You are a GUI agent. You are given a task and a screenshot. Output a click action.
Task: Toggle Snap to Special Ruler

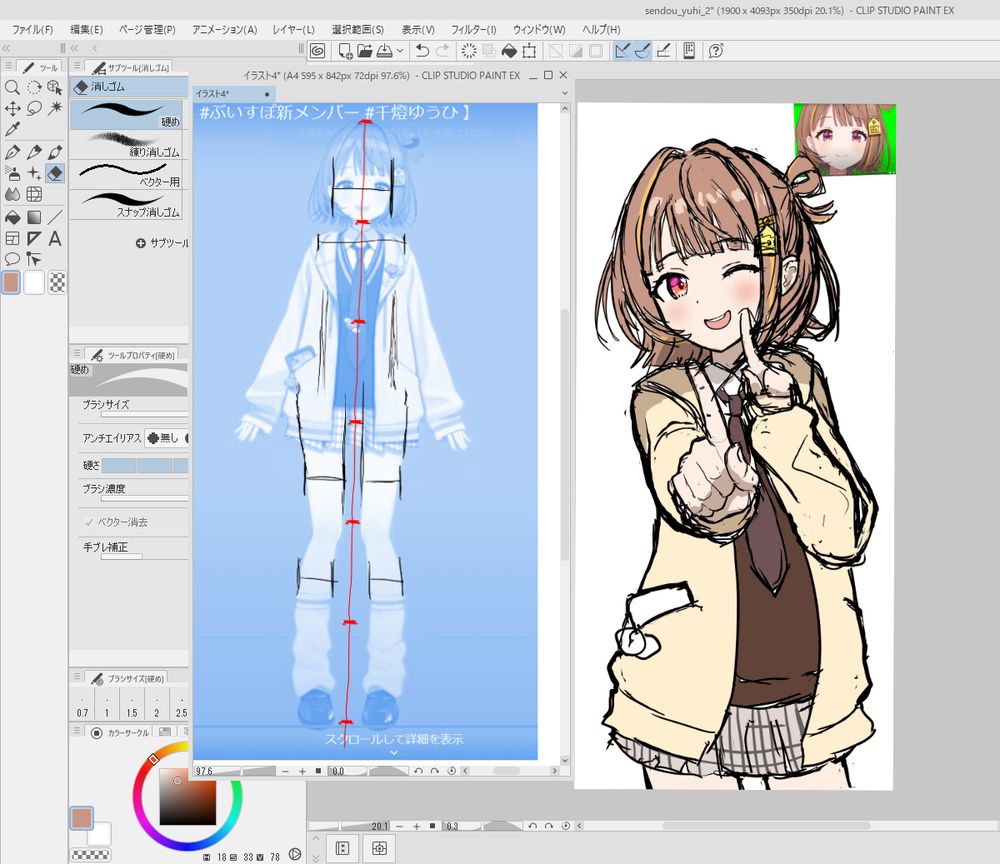[x=643, y=51]
